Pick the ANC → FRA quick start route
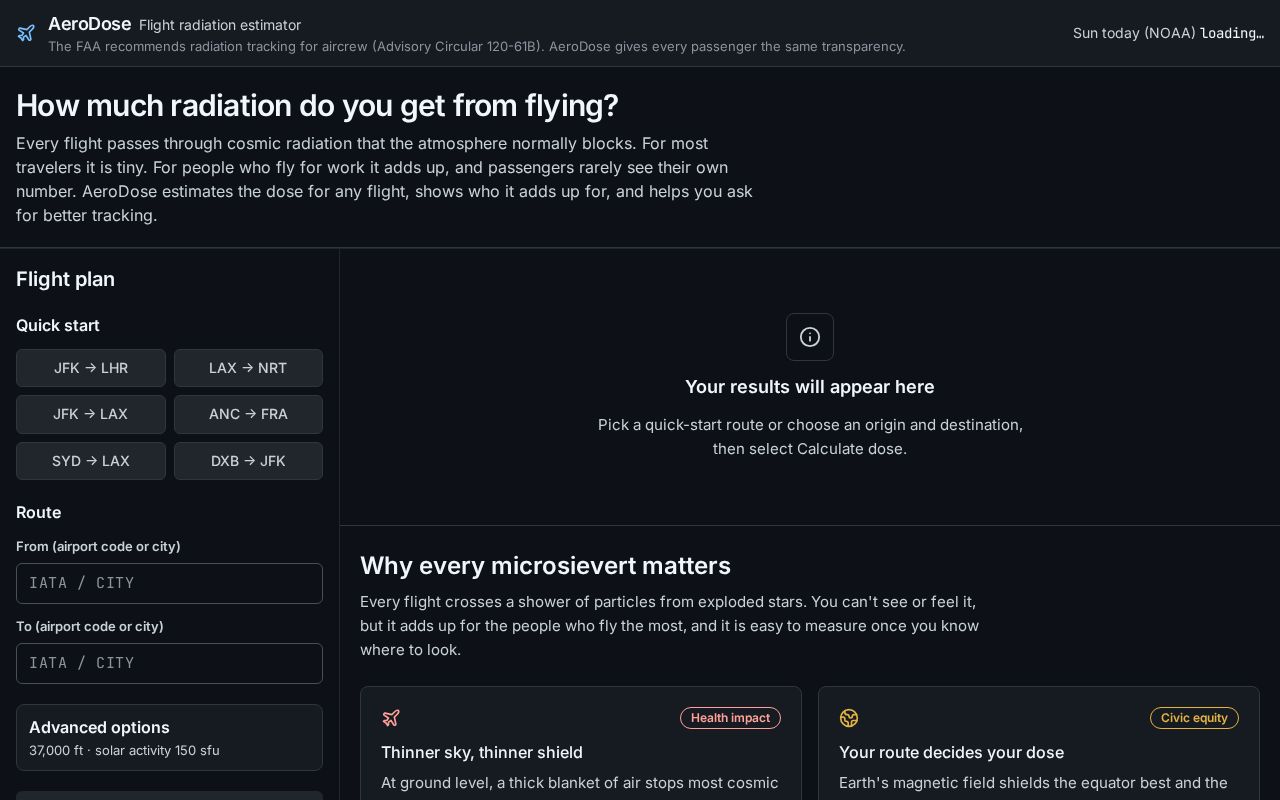This screenshot has width=1280, height=800. (x=248, y=414)
